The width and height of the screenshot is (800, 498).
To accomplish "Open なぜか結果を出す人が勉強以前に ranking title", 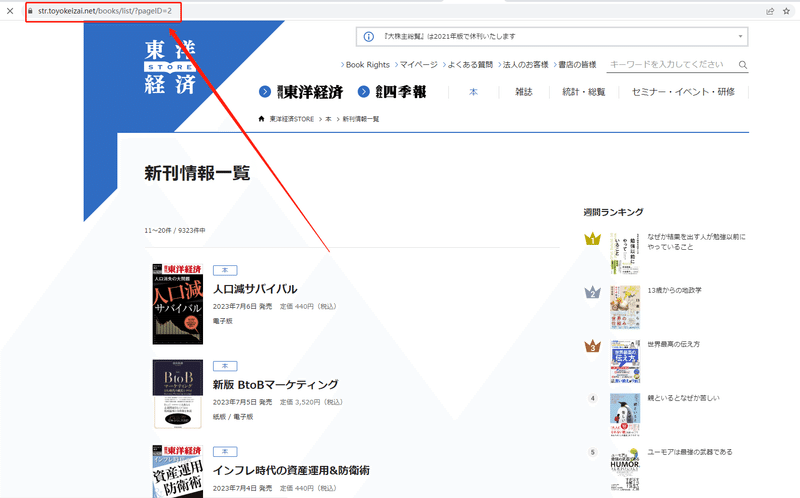I will (x=696, y=242).
